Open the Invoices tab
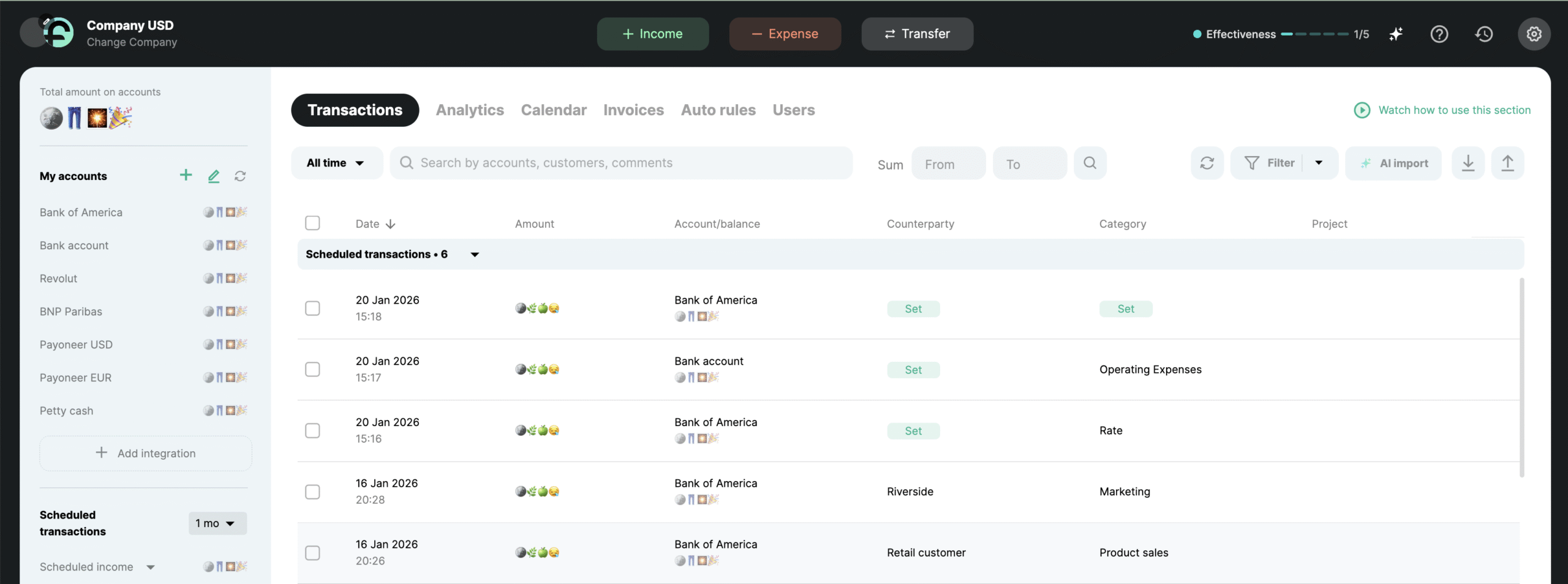The image size is (1568, 584). click(633, 110)
